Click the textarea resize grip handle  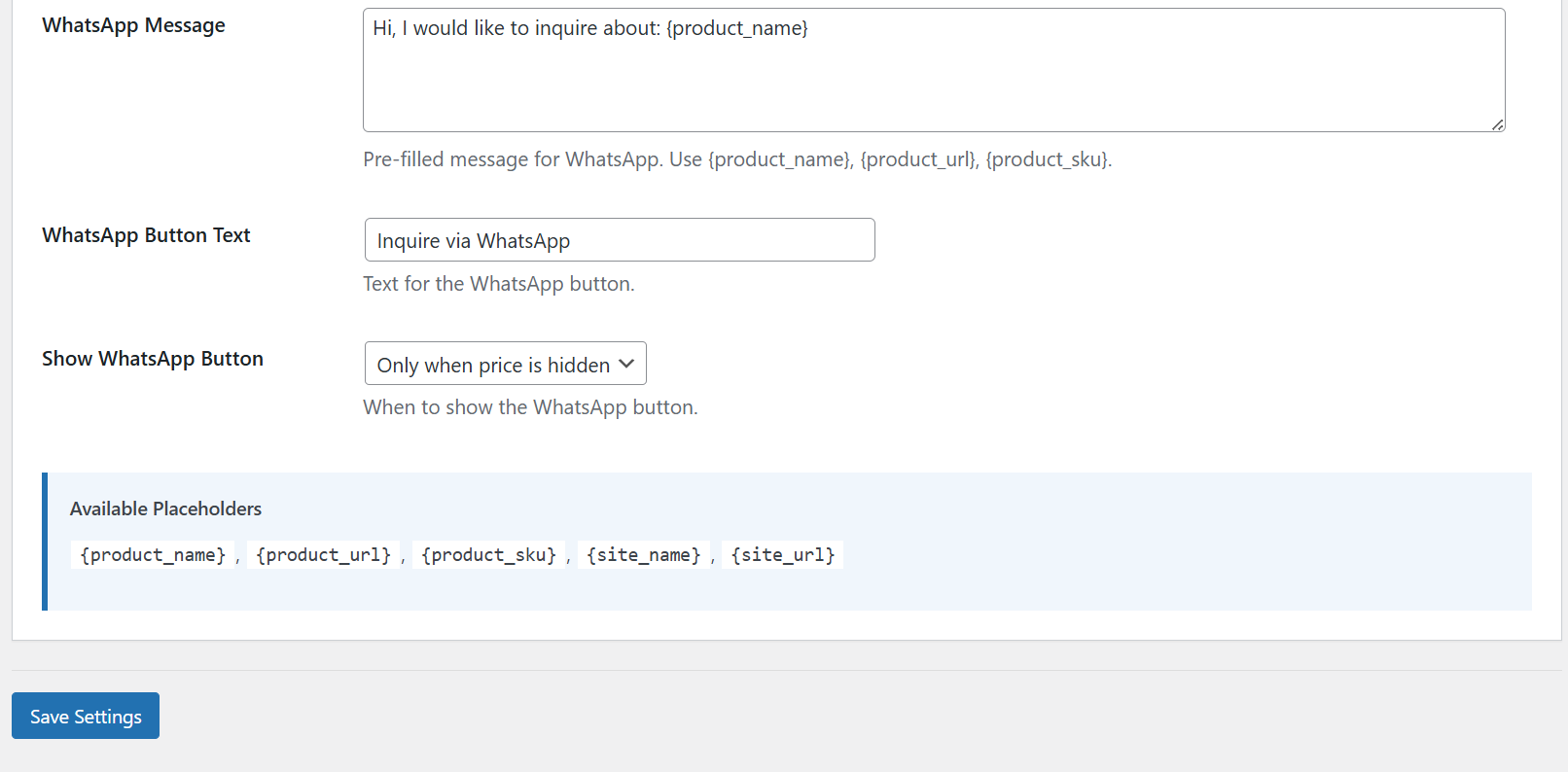coord(1496,124)
